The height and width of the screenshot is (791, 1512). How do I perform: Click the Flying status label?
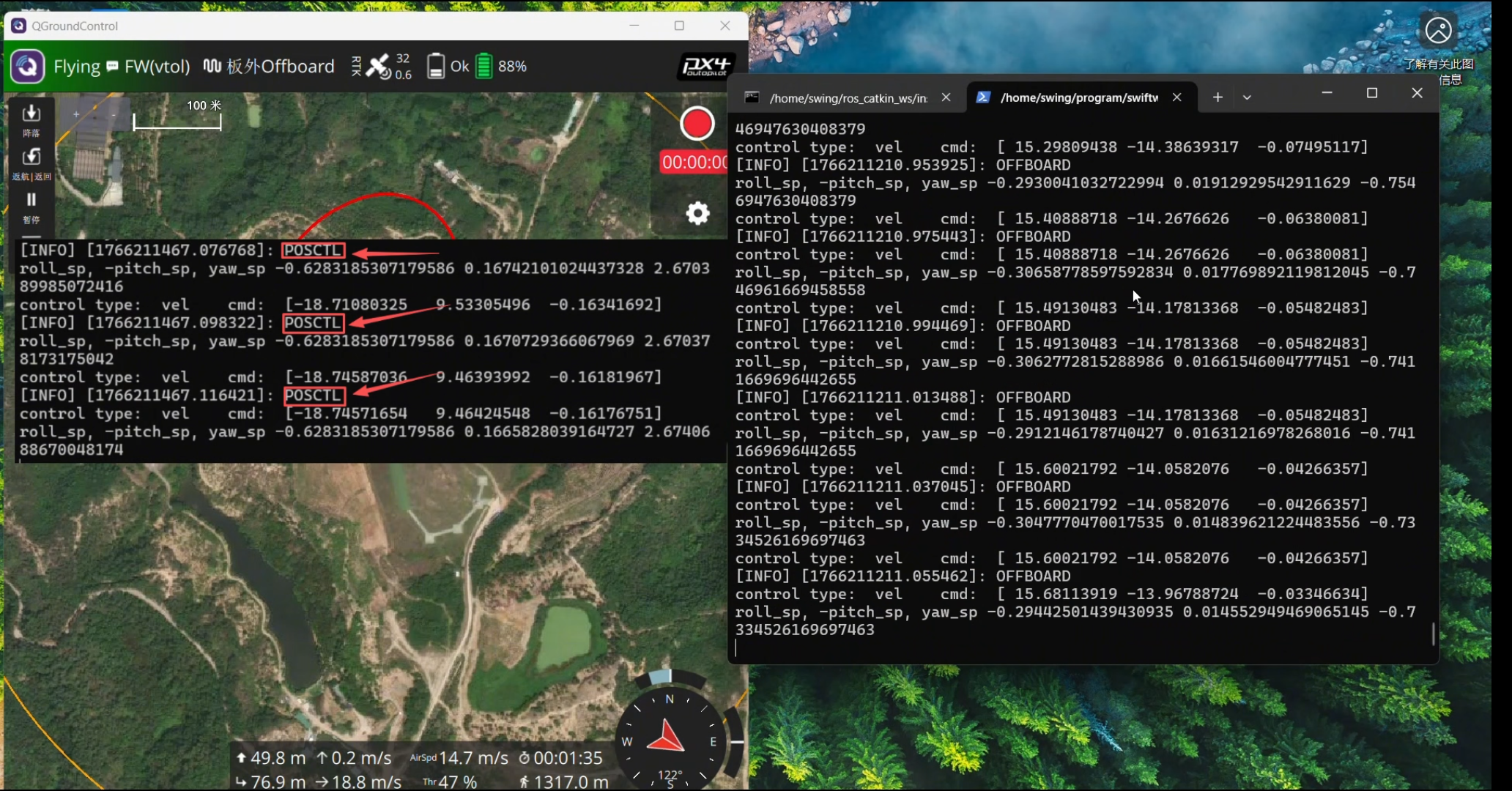pos(76,67)
